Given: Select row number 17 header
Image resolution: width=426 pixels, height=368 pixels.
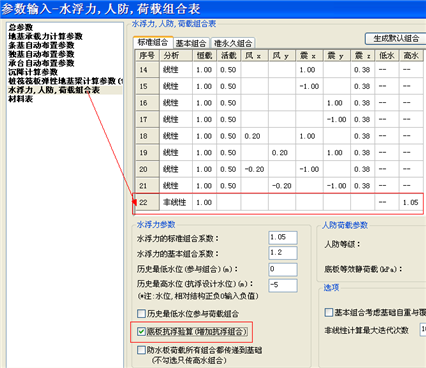Looking at the screenshot, I should tap(147, 119).
